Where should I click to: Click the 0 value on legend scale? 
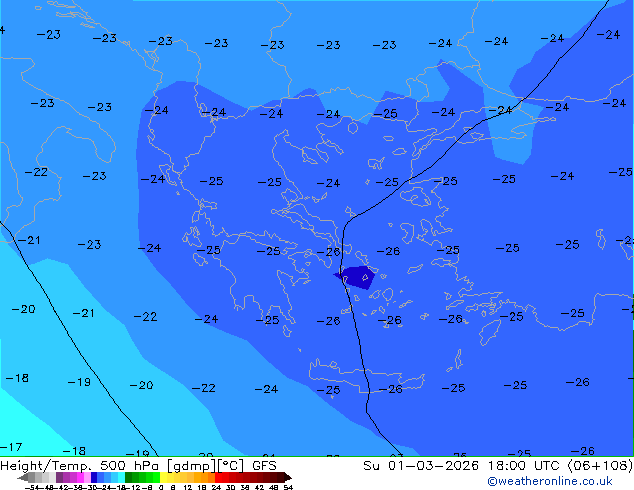coord(160,487)
